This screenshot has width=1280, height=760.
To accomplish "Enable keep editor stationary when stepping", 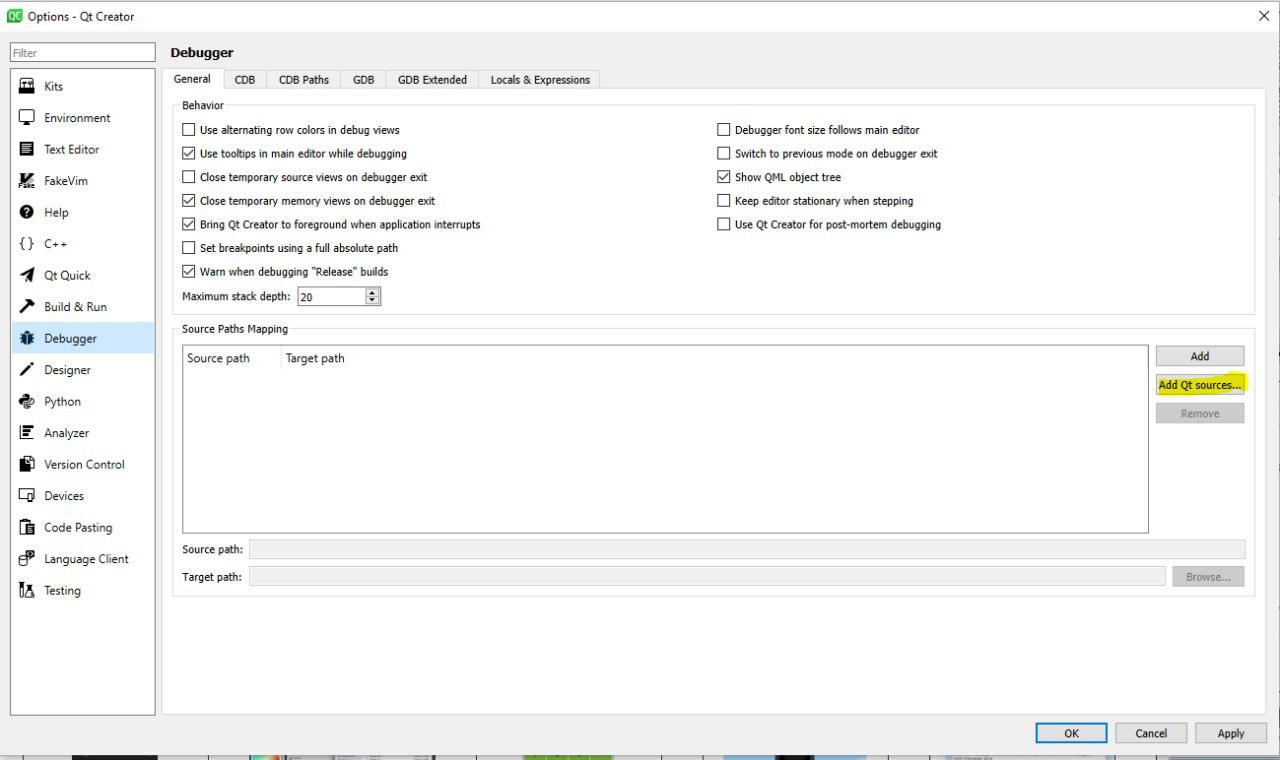I will (724, 201).
